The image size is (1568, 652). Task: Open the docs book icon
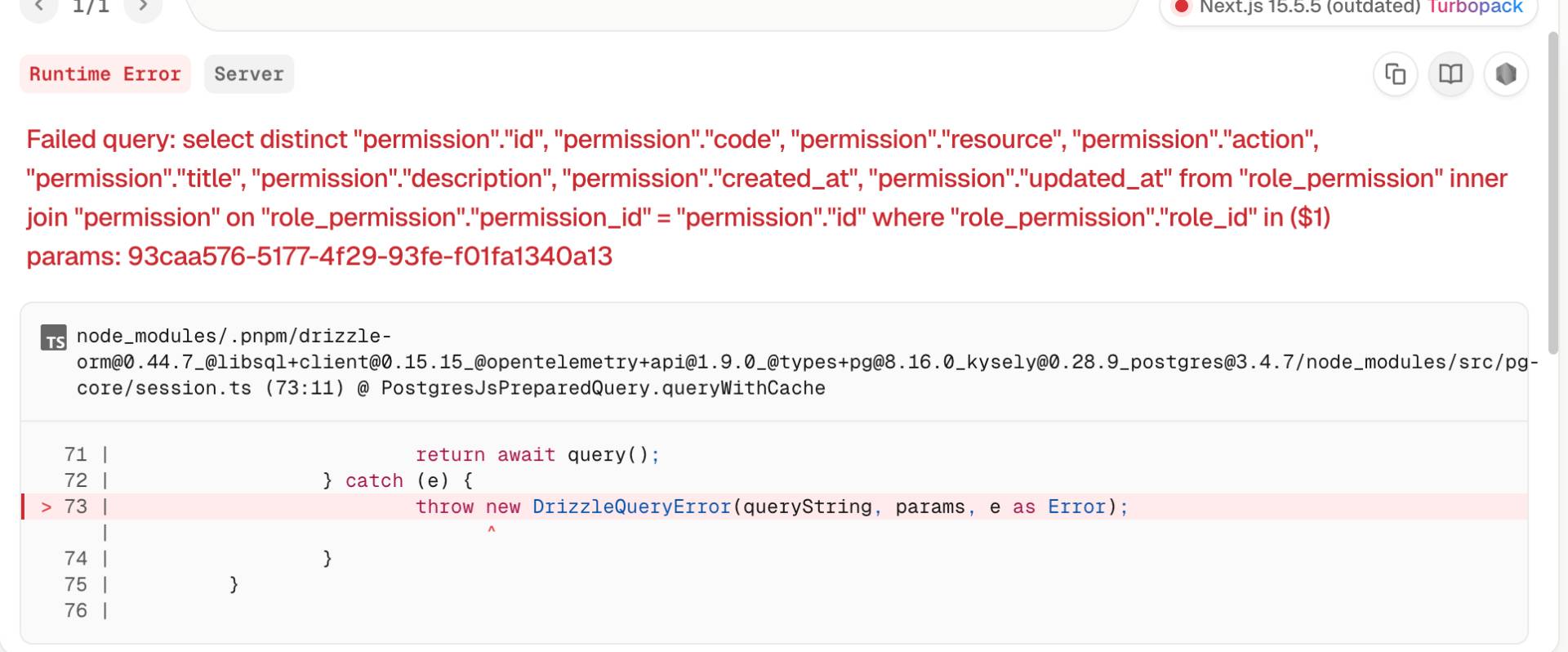click(1450, 74)
